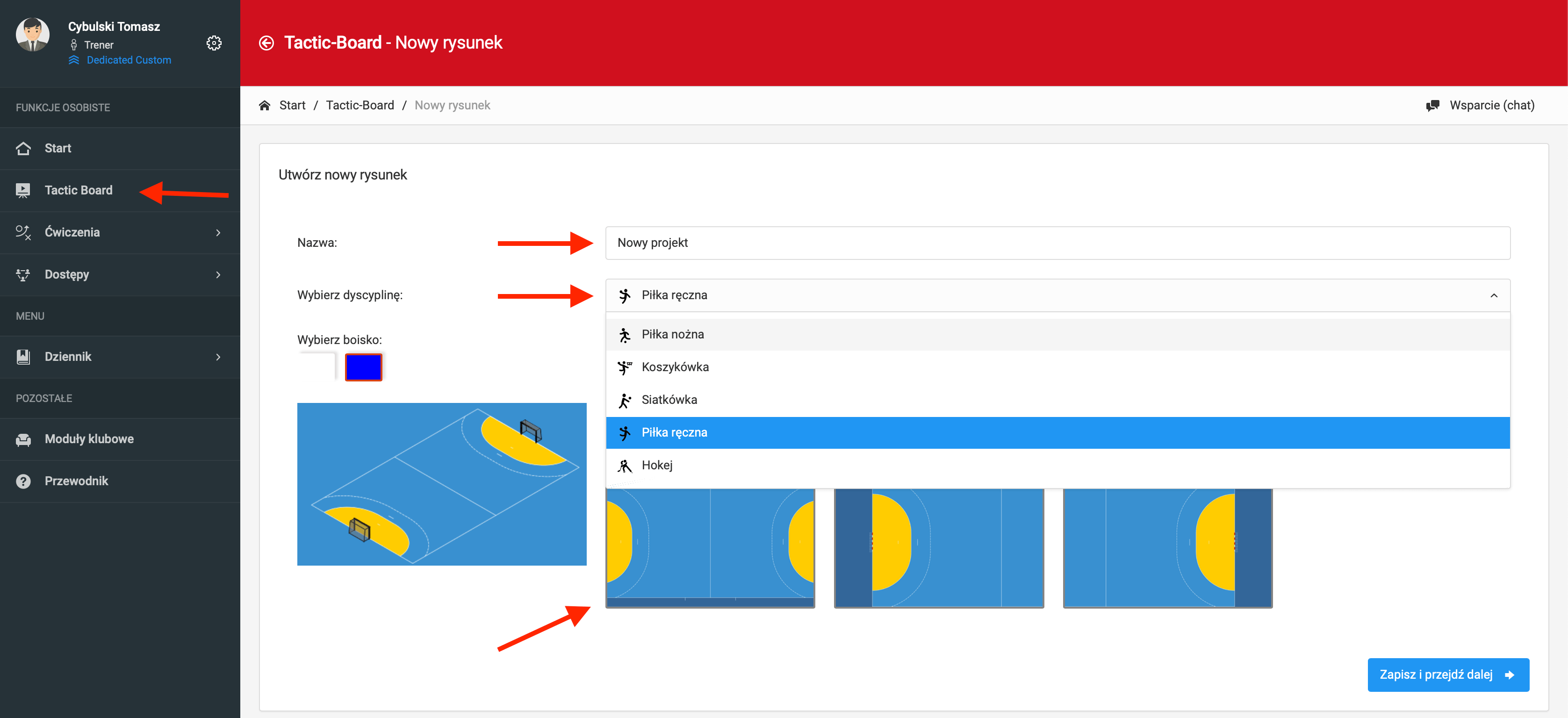Click the Moduły klubowe sidebar icon
This screenshot has height=718, width=1568.
(23, 439)
